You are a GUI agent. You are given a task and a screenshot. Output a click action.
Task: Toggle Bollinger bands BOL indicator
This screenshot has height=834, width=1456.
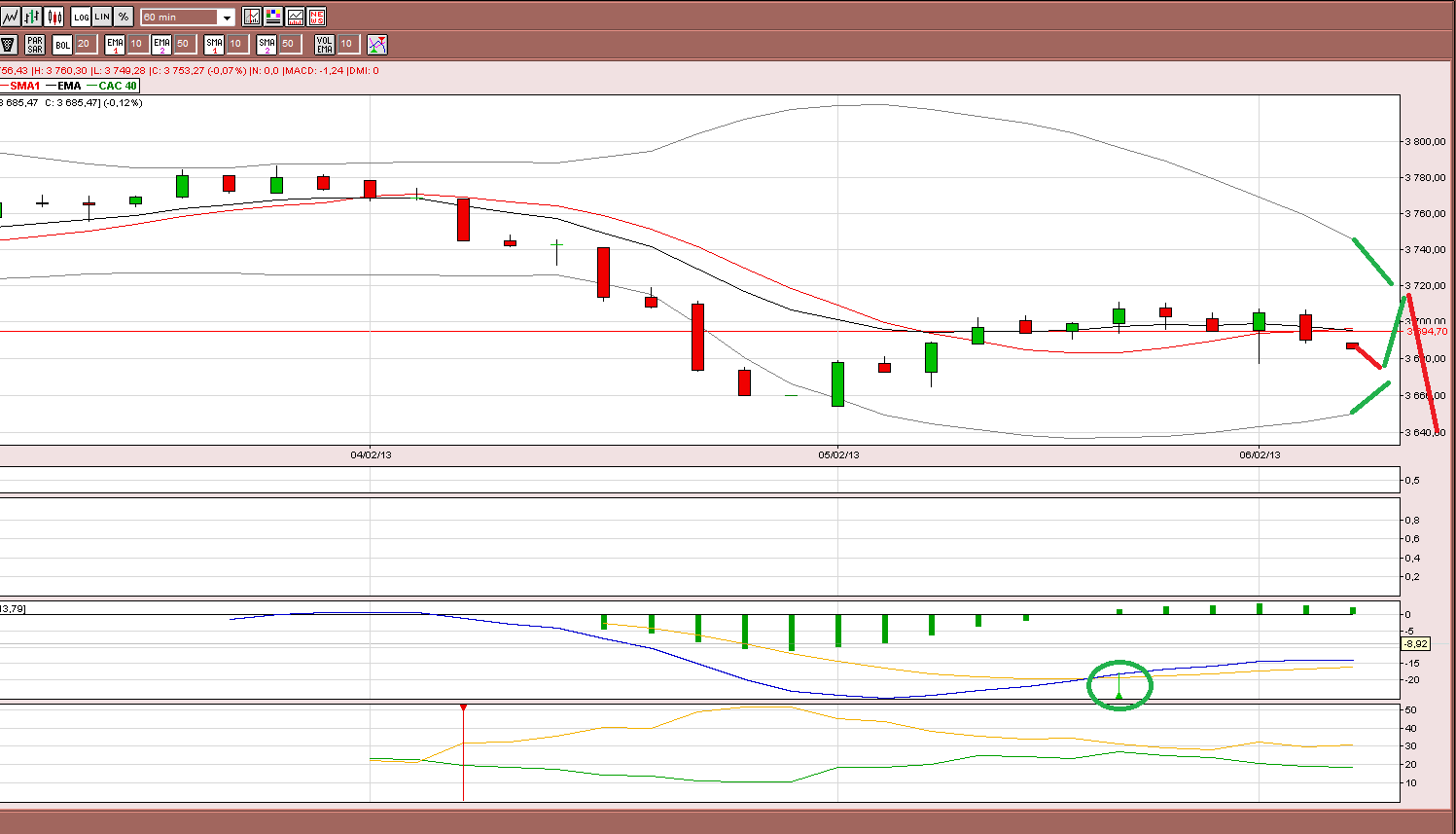pos(62,44)
